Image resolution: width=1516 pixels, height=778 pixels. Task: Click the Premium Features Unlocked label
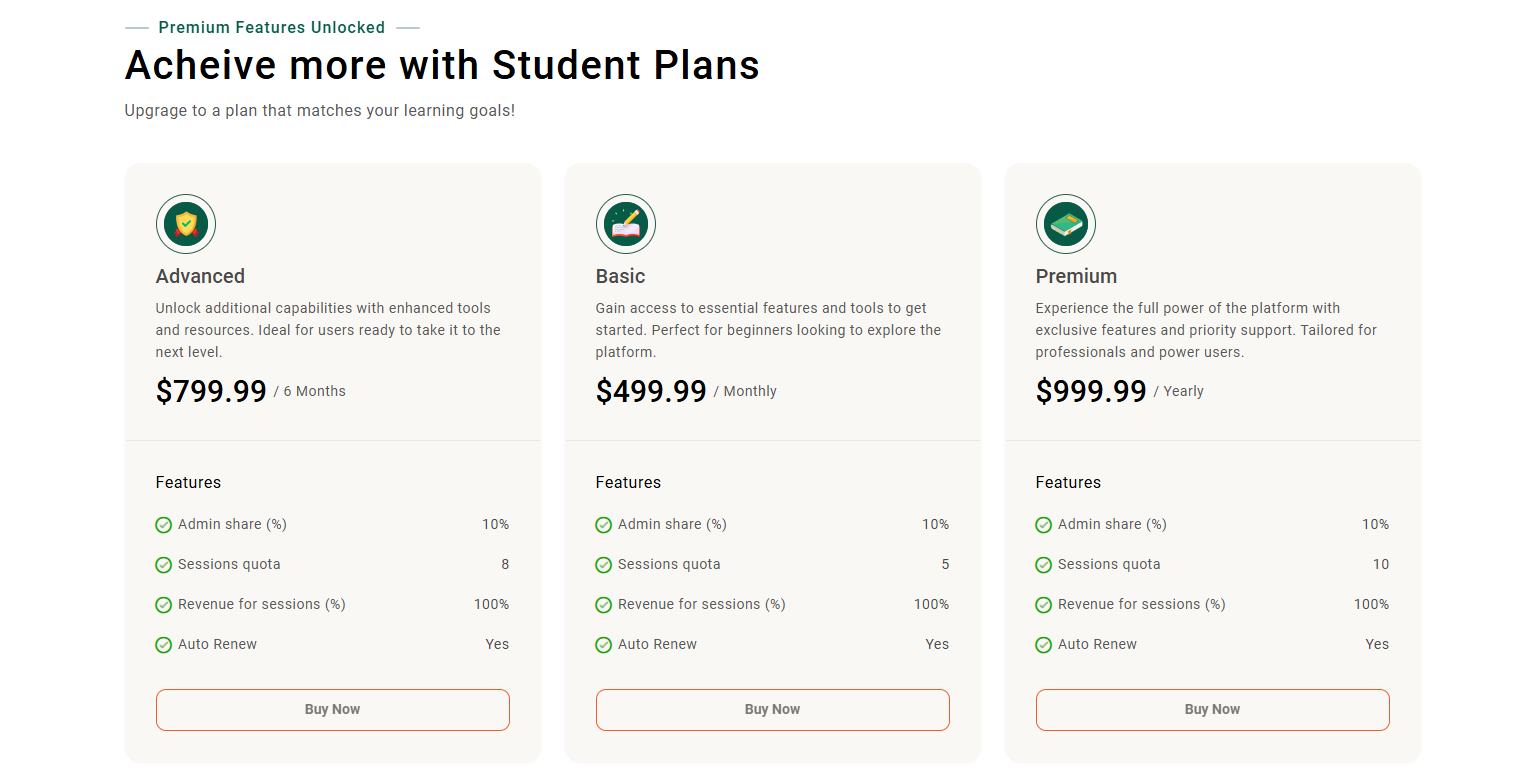[x=272, y=28]
